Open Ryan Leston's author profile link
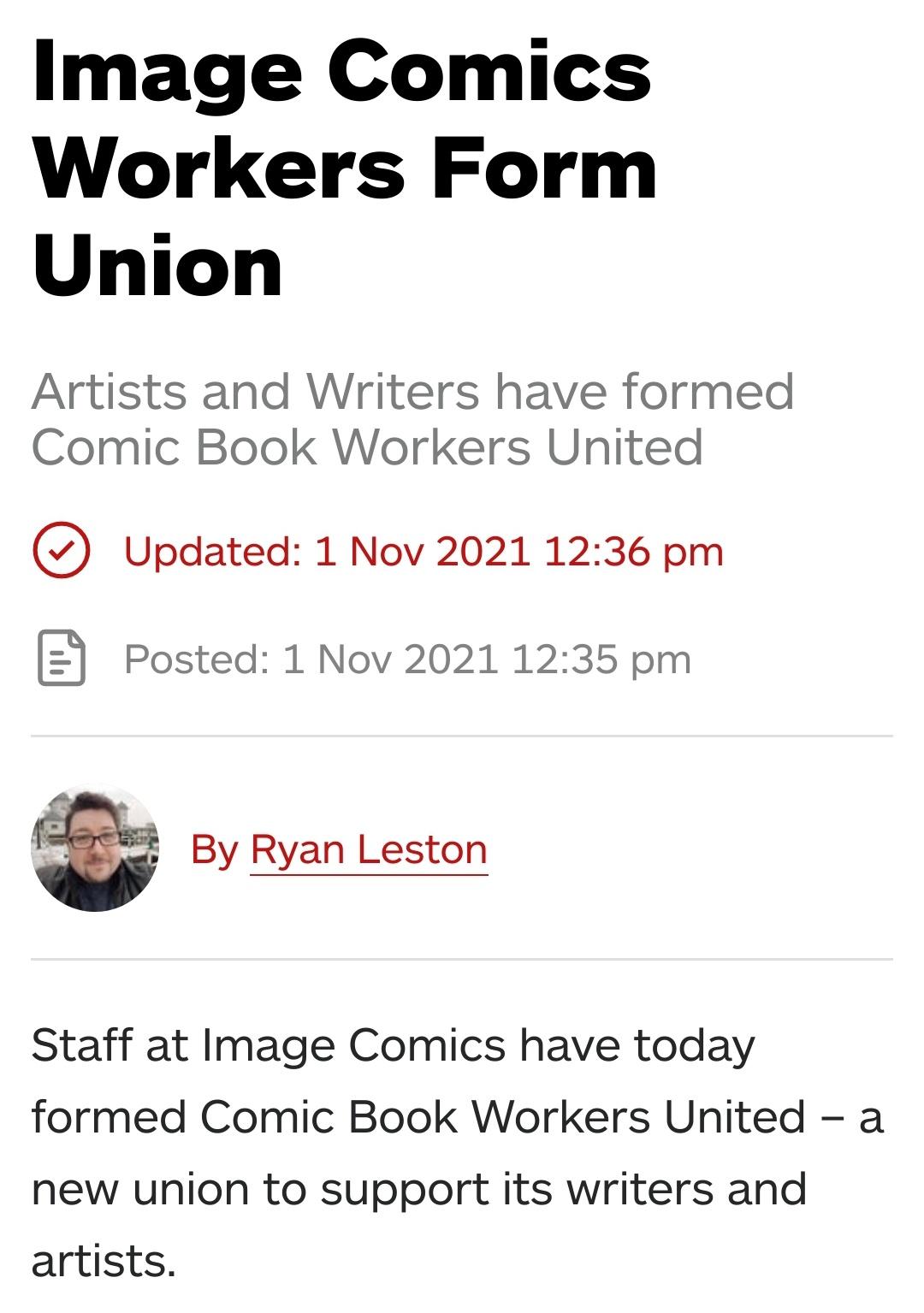Image resolution: width=924 pixels, height=1313 pixels. click(x=369, y=849)
